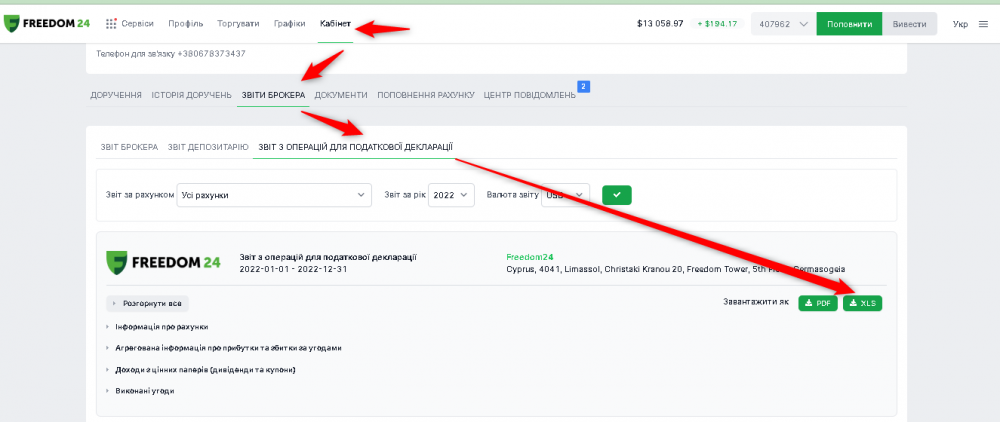The width and height of the screenshot is (1000, 422).
Task: Click phone number +380678373437 text
Action: [211, 54]
